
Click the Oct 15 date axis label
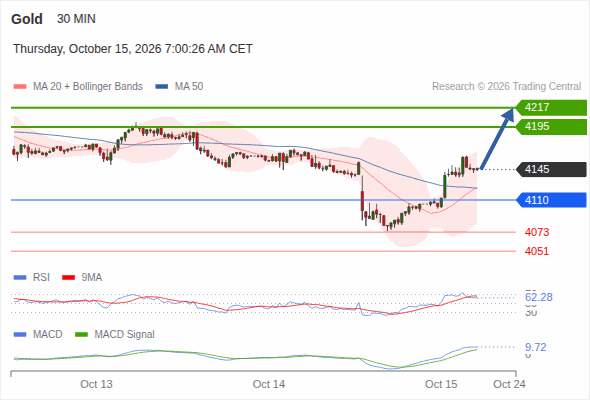(x=441, y=384)
